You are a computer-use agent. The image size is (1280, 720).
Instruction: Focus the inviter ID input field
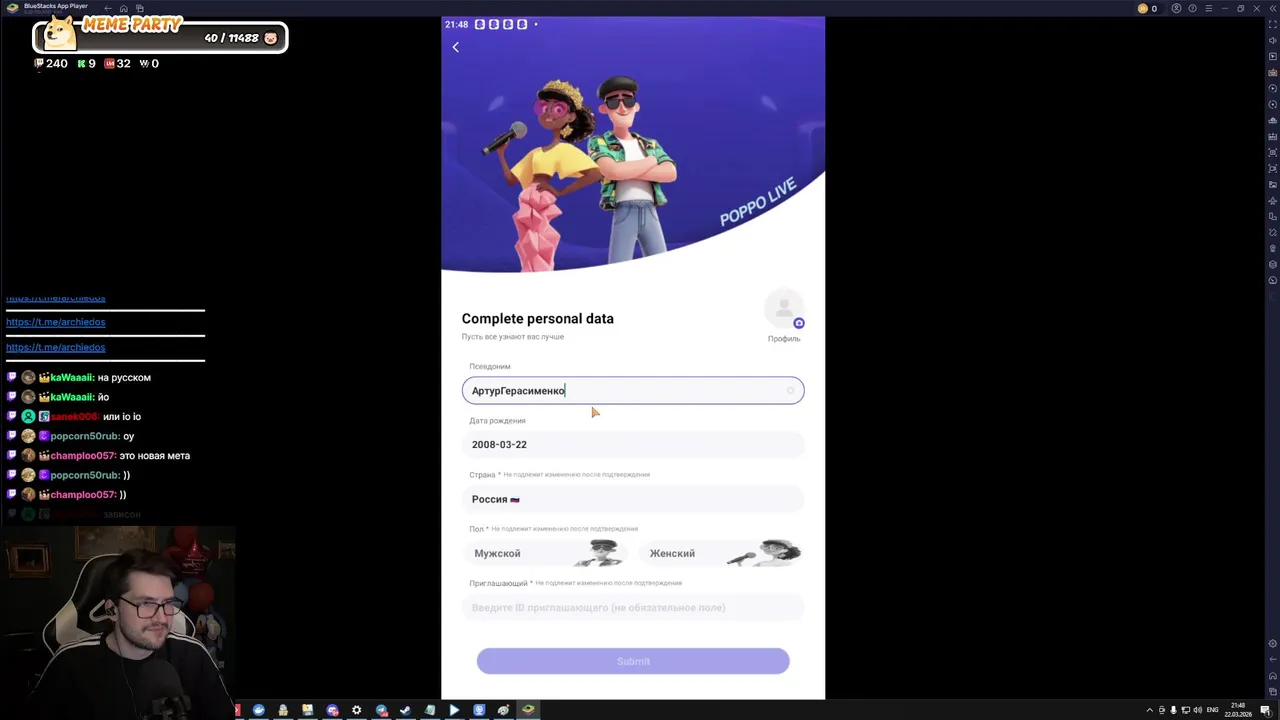pyautogui.click(x=633, y=608)
